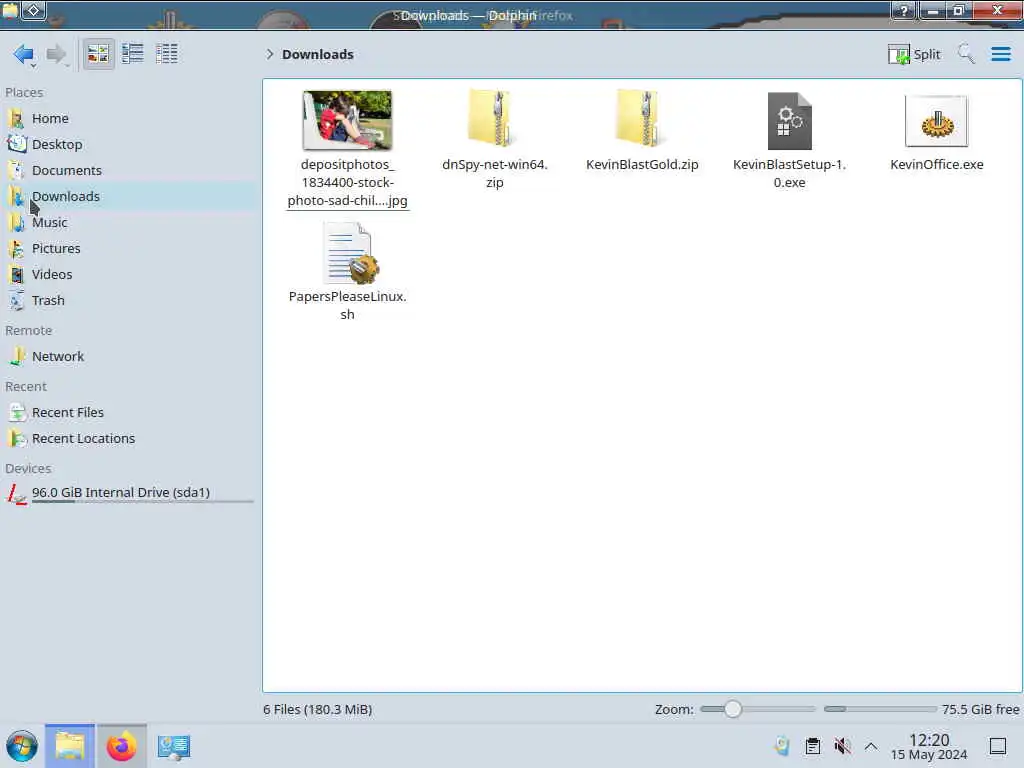The image size is (1024, 768).
Task: Click the Devices section header
Action: point(28,469)
